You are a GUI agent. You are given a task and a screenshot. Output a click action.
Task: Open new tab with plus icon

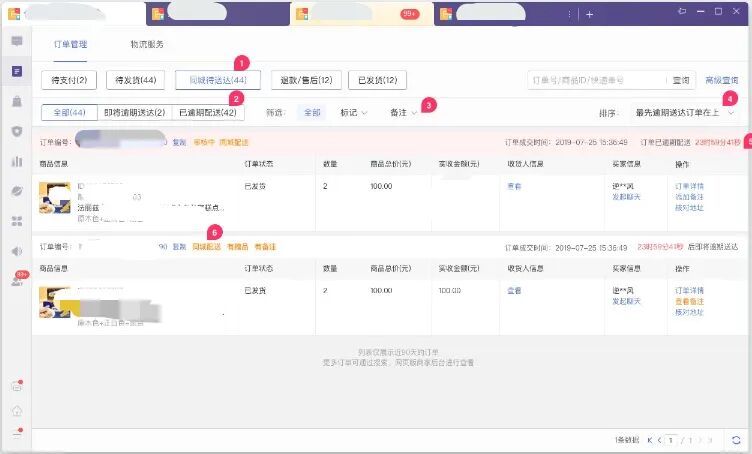point(589,14)
